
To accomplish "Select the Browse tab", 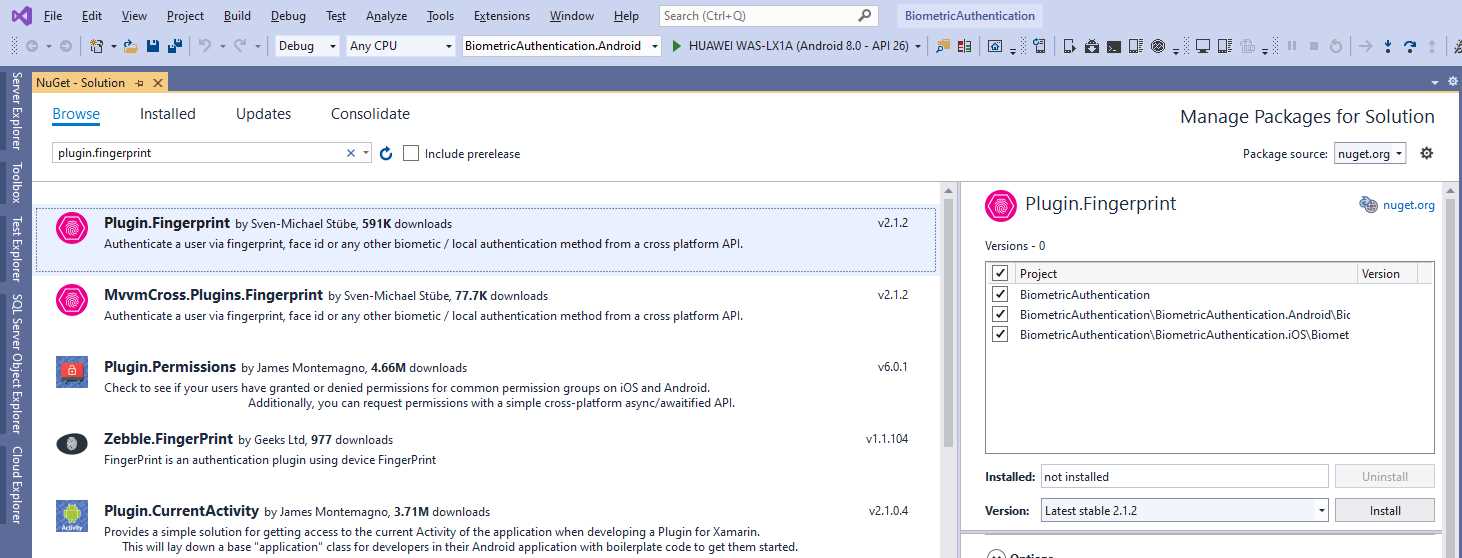I will (x=76, y=114).
